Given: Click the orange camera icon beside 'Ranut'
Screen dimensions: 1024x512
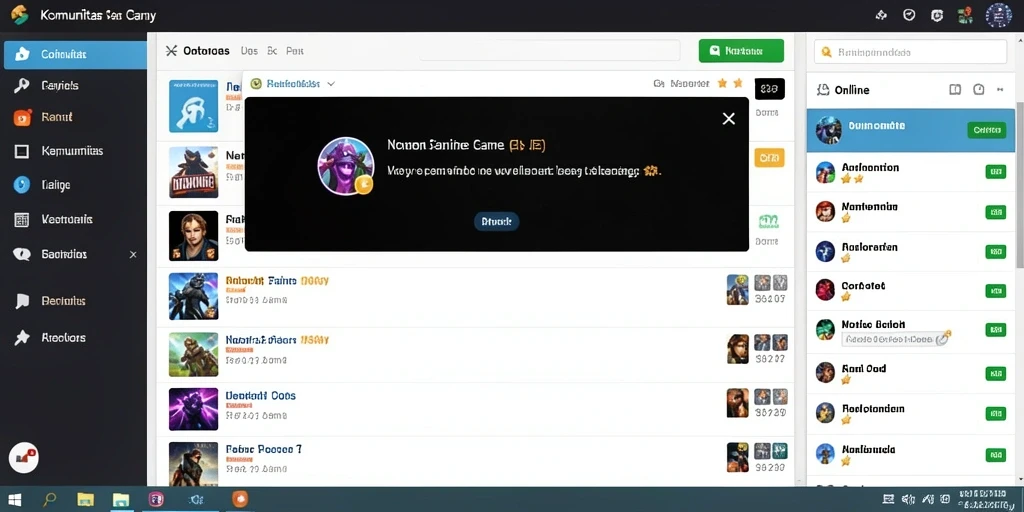Looking at the screenshot, I should click(22, 118).
